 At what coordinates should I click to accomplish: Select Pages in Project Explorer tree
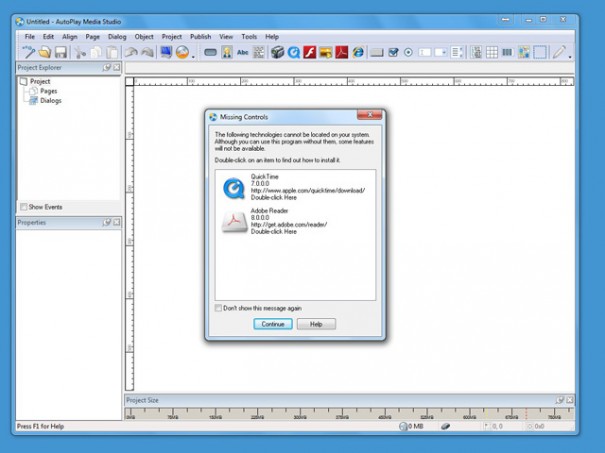coord(49,91)
